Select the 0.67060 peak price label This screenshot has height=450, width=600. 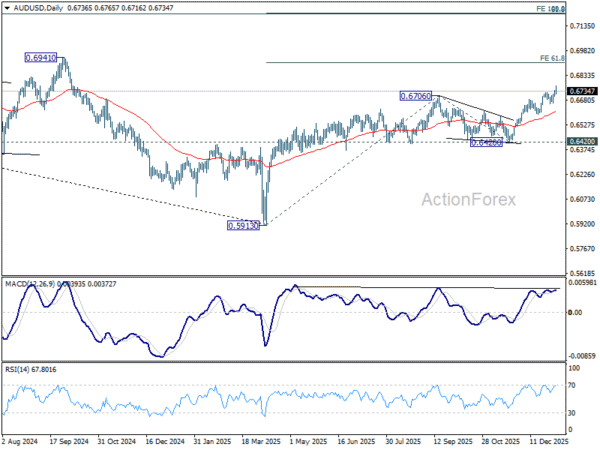416,96
